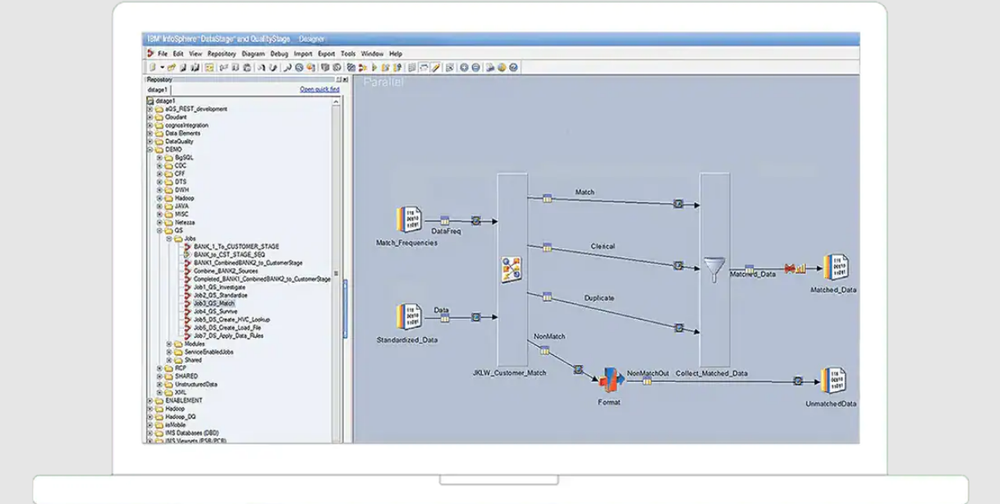Viewport: 1000px width, 504px height.
Task: Expand the Cloudant folder node
Action: click(151, 117)
